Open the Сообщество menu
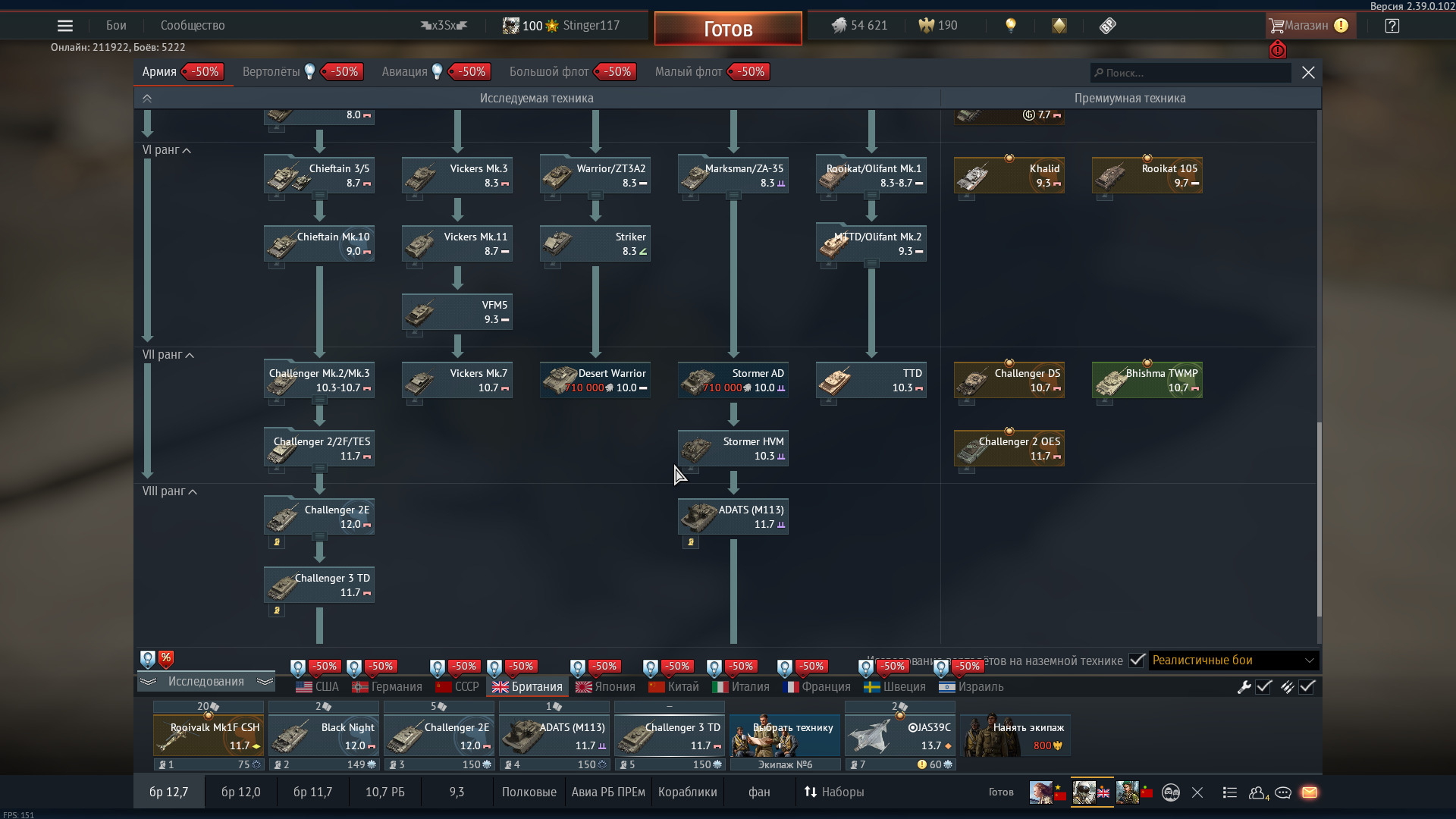 [x=193, y=26]
